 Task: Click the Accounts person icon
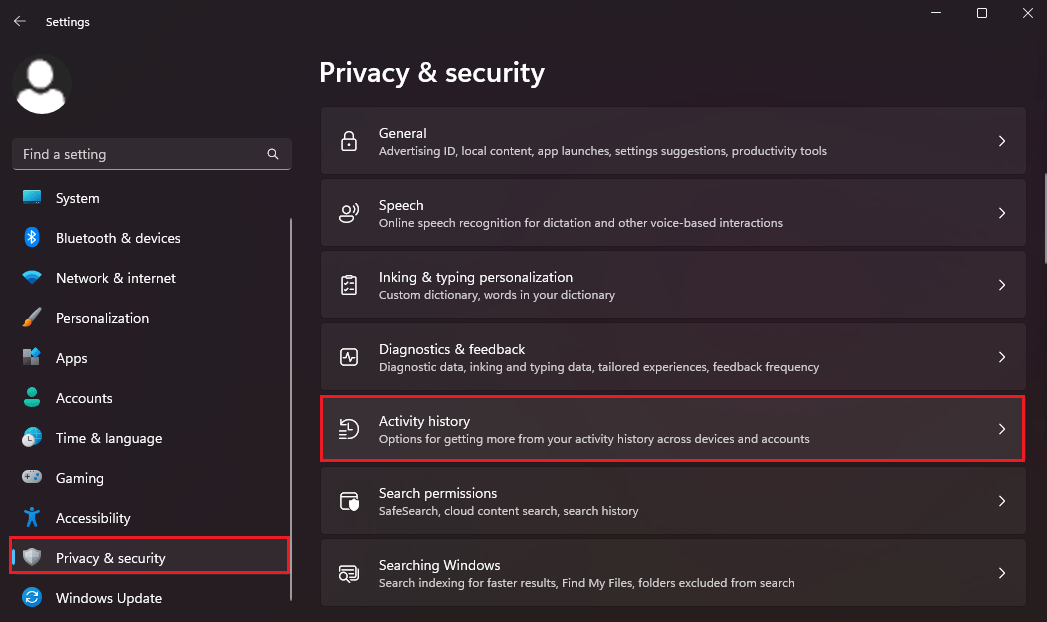(31, 398)
